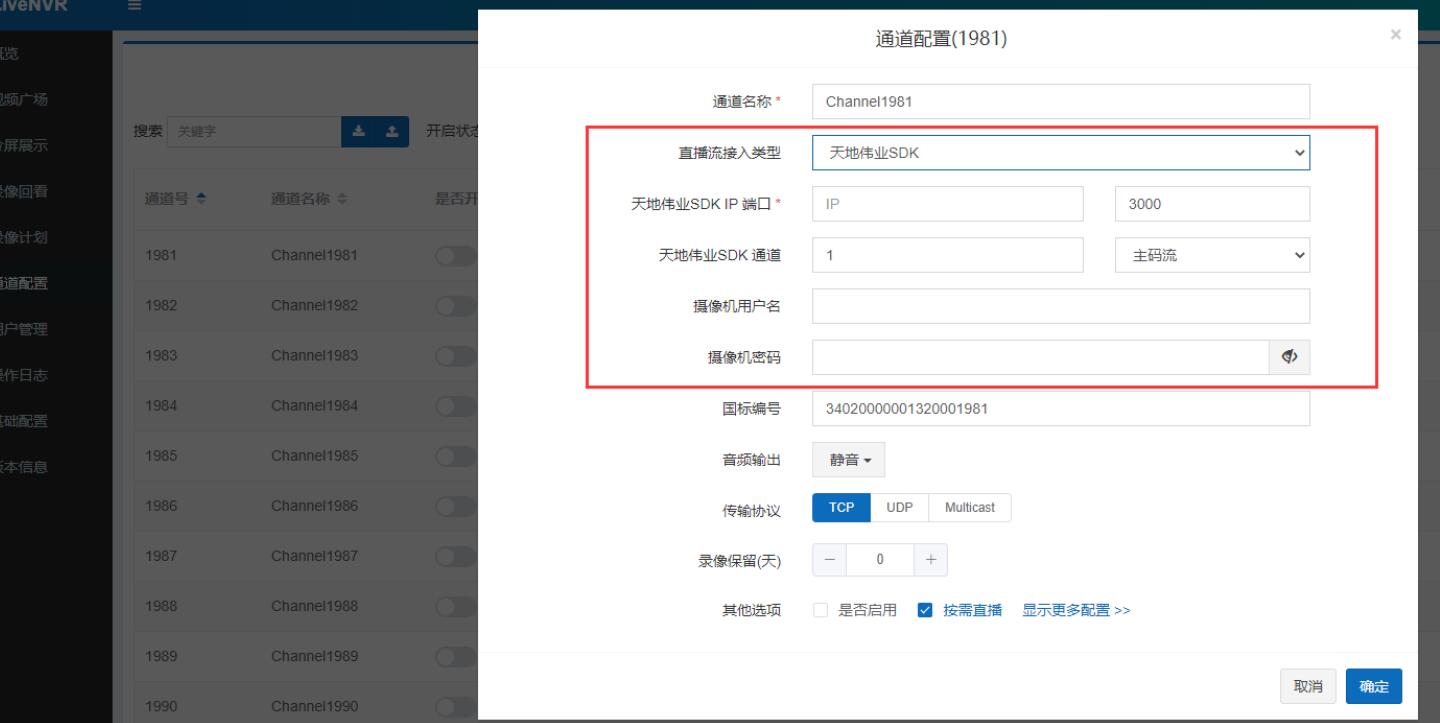
Task: Click Channel1984 name cell
Action: [x=314, y=406]
